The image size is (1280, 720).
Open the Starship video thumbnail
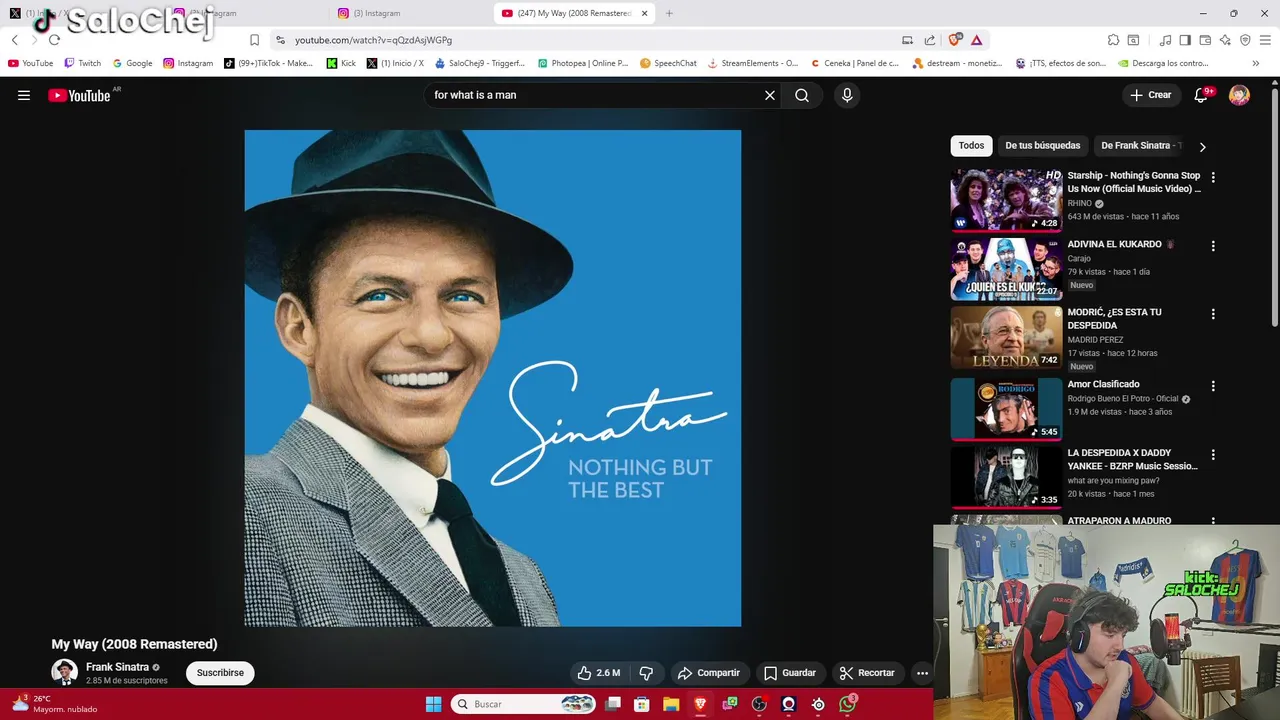click(1006, 199)
